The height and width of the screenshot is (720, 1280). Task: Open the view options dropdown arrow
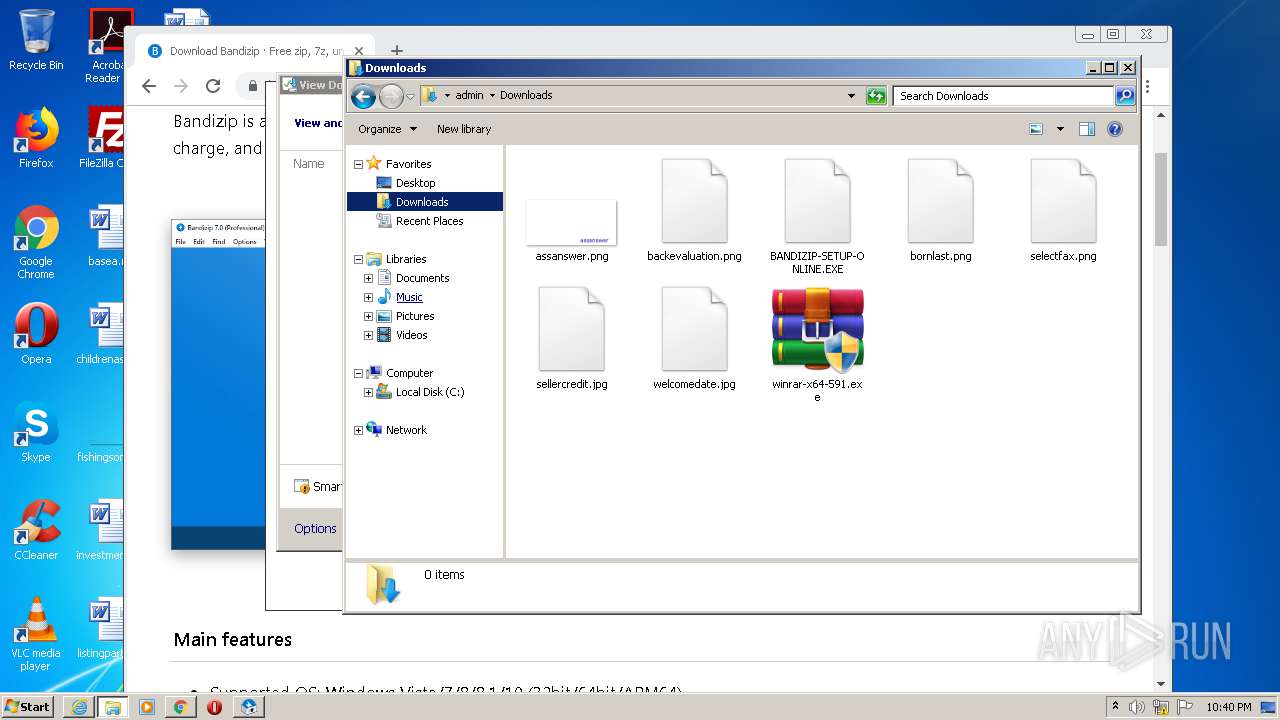tap(1060, 129)
